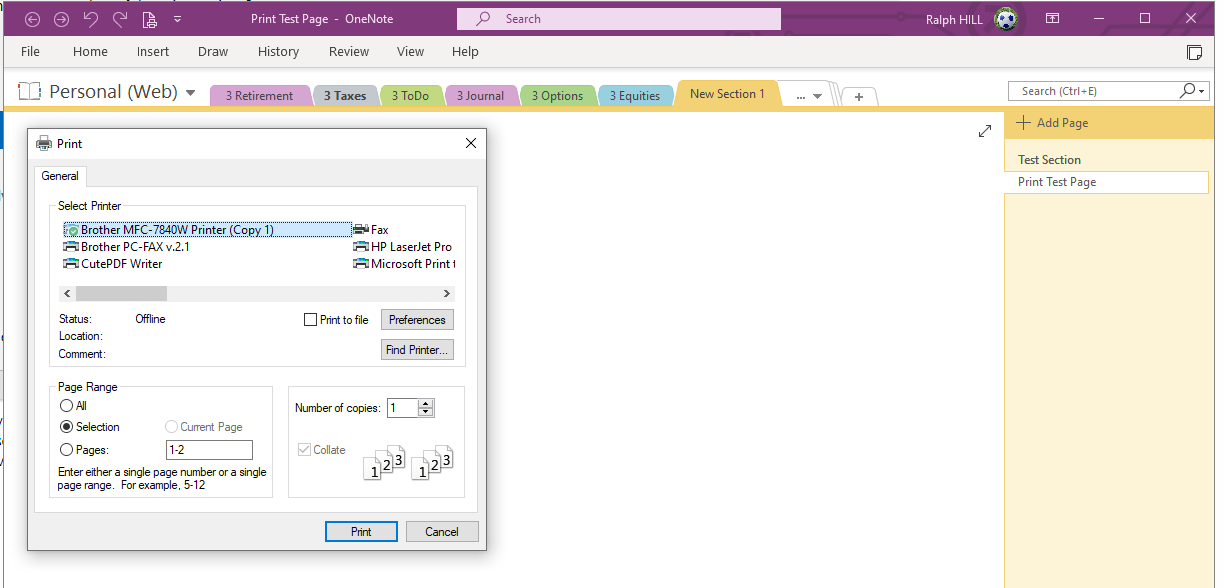This screenshot has width=1227, height=588.
Task: Click the Back navigation arrow
Action: (x=32, y=18)
